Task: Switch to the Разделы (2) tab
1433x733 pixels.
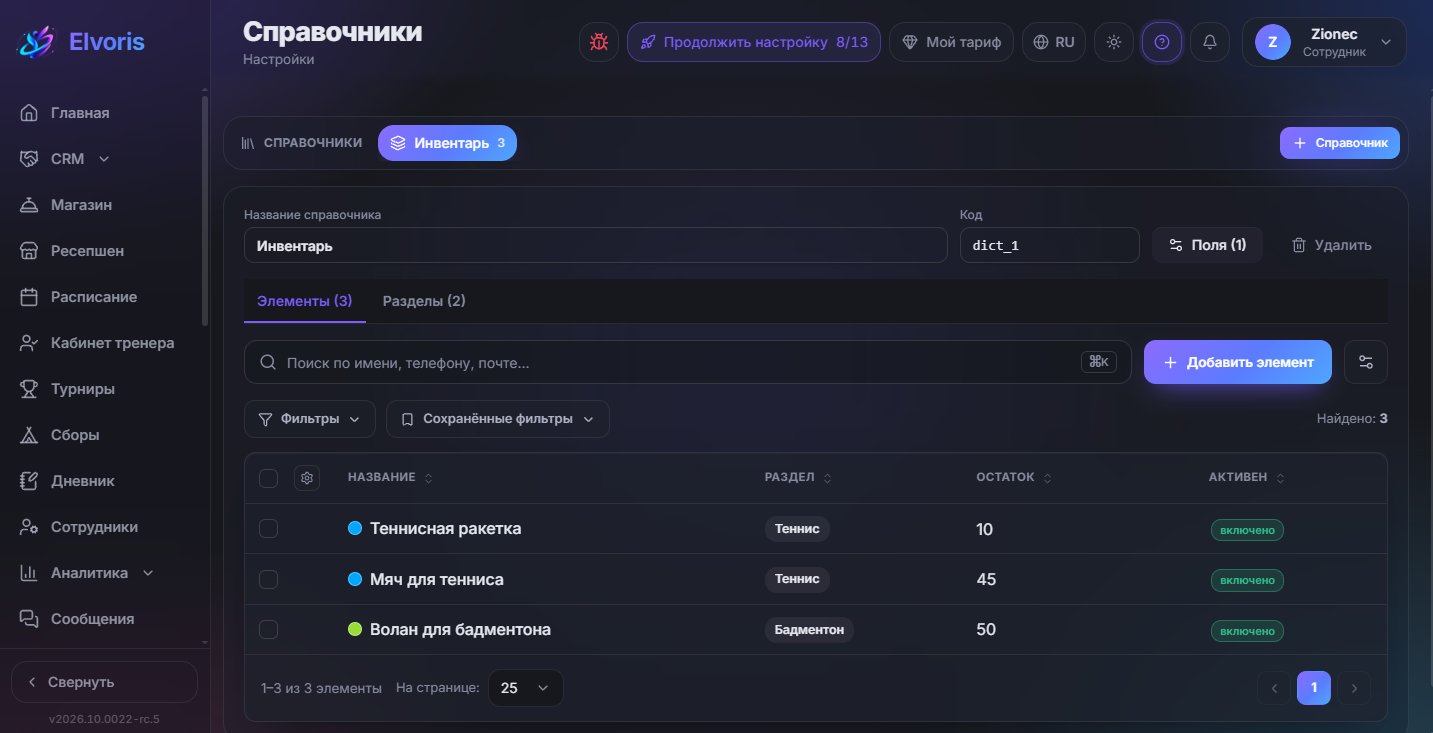Action: pyautogui.click(x=424, y=301)
